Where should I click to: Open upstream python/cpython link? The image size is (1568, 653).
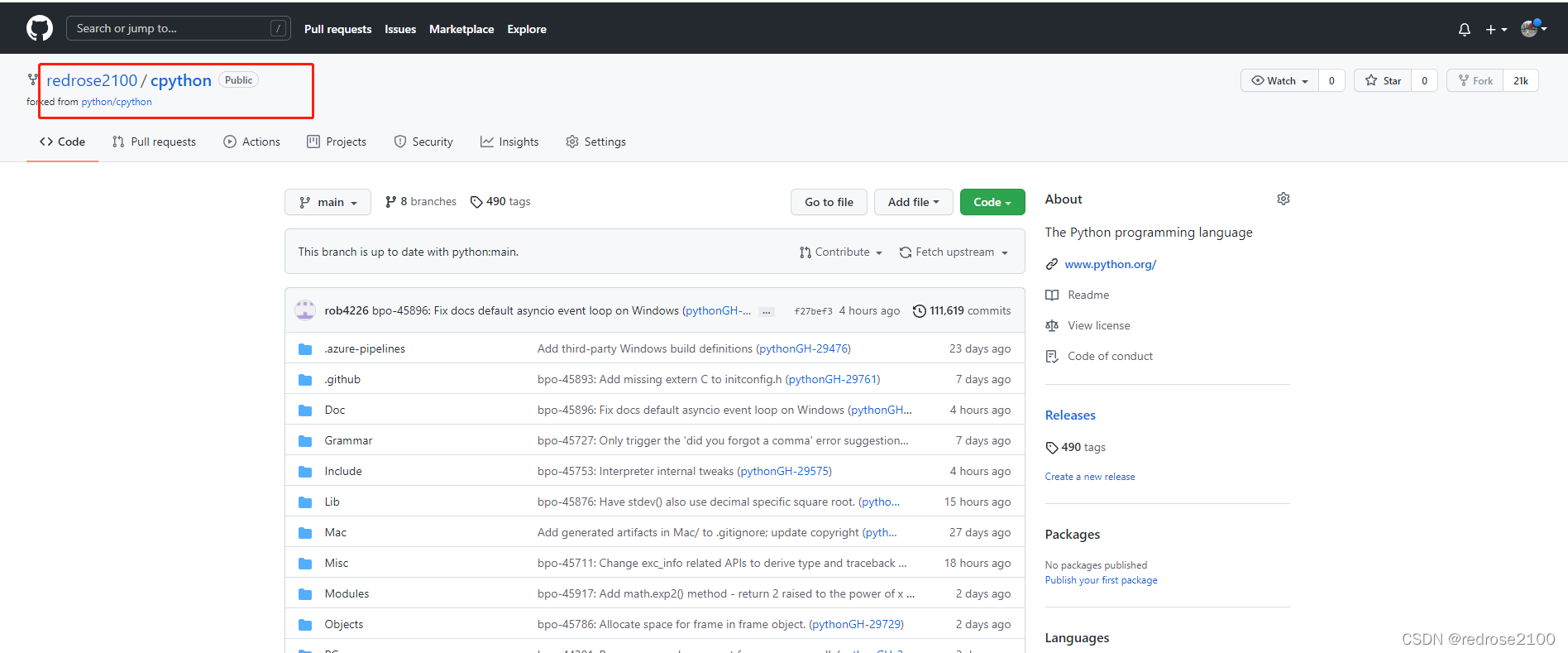tap(117, 102)
